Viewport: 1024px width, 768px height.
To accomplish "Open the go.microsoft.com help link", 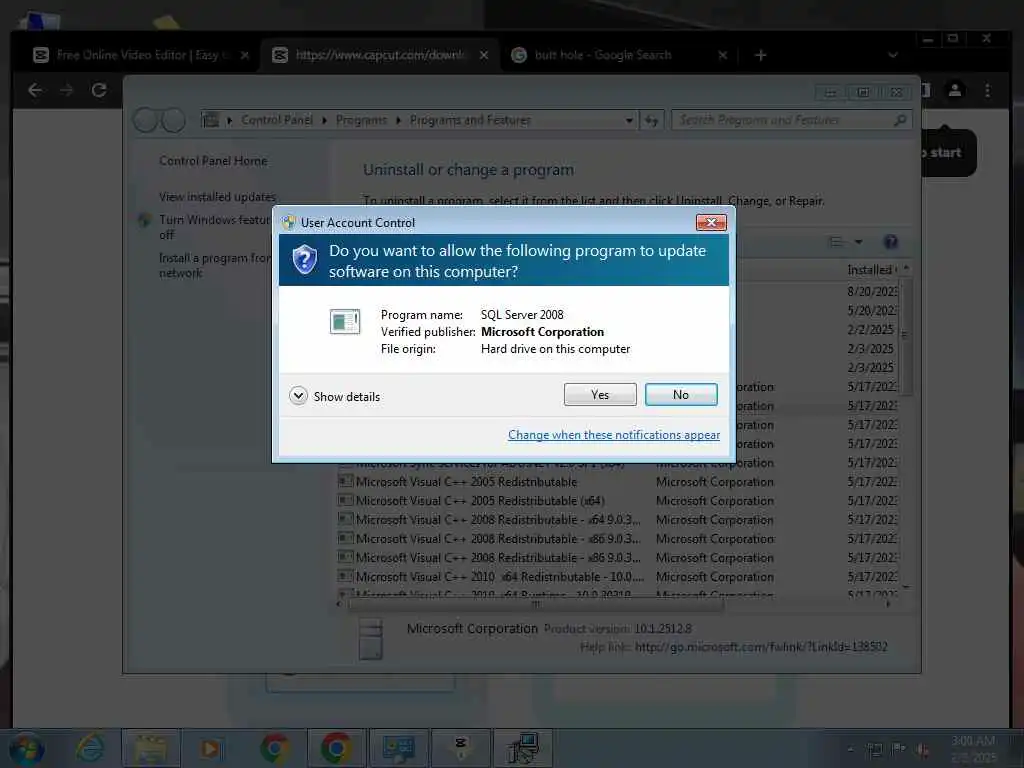I will [761, 647].
